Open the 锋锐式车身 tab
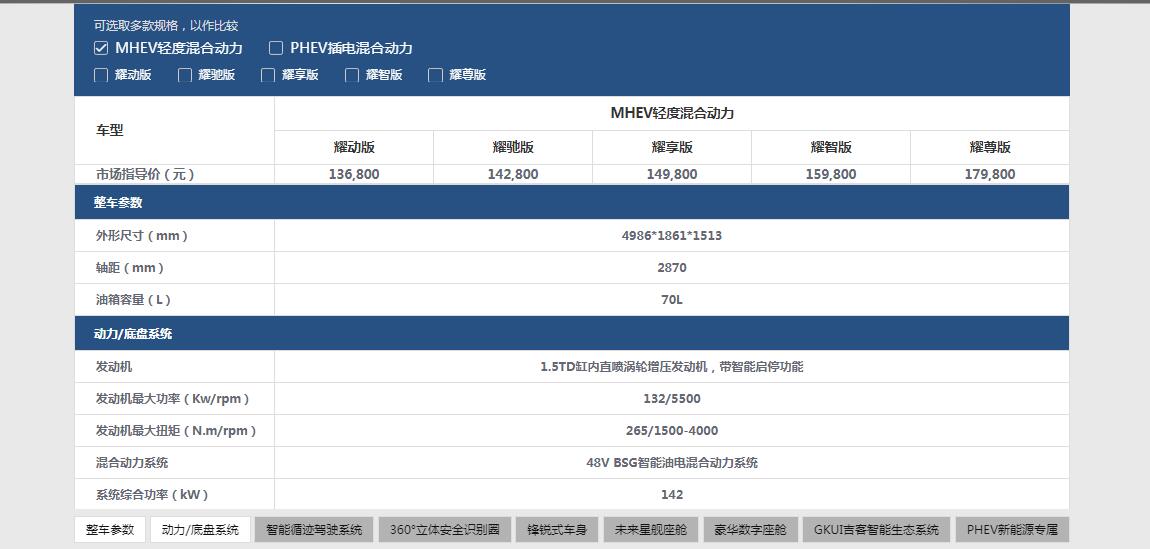1150x549 pixels. point(557,529)
